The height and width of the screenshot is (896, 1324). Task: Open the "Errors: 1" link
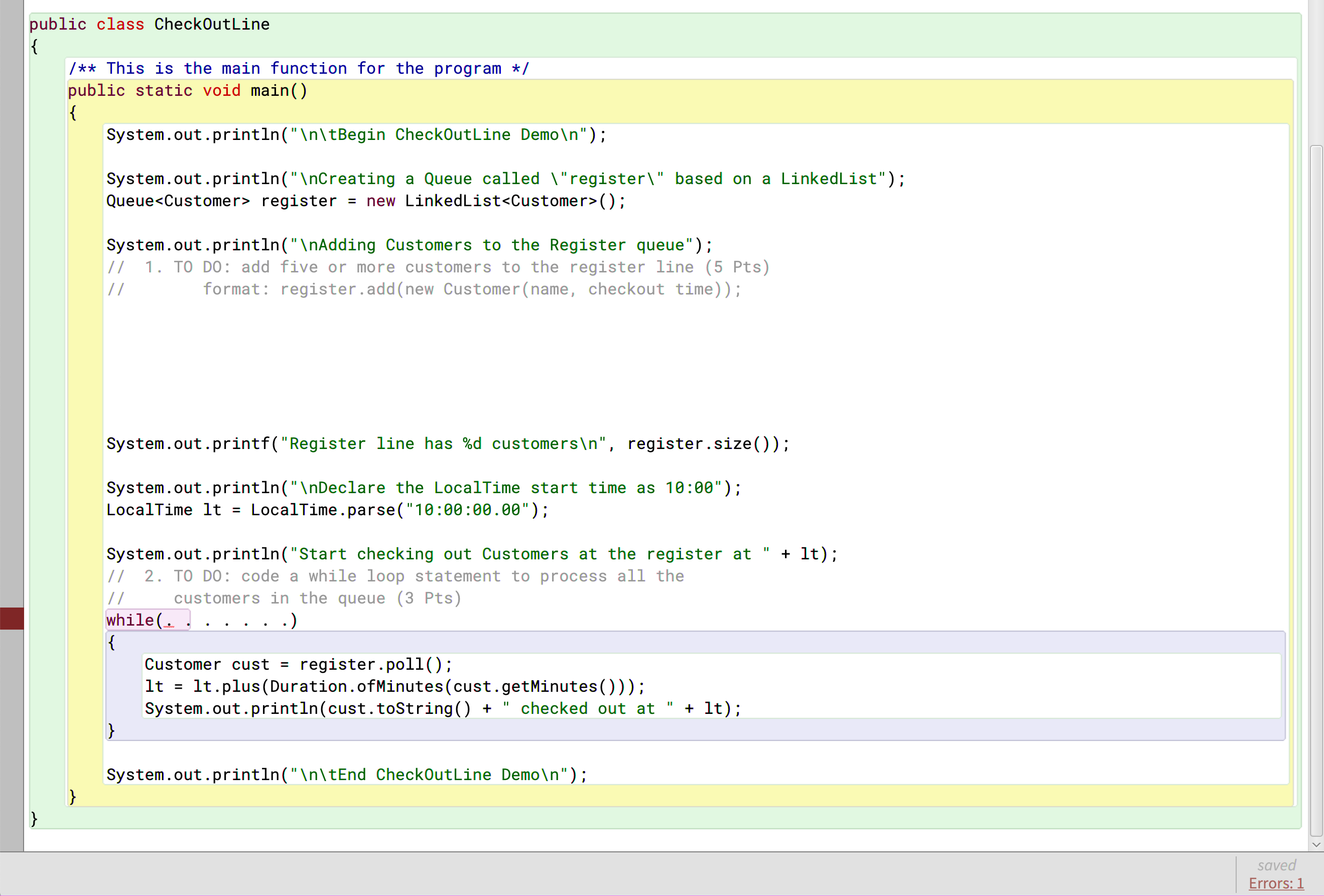pos(1276,882)
